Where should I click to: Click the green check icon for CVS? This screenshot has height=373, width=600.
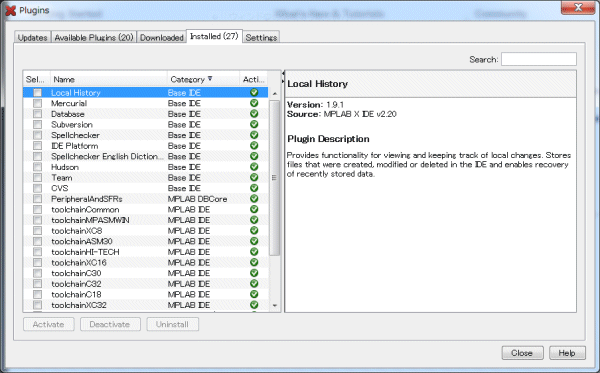[254, 188]
